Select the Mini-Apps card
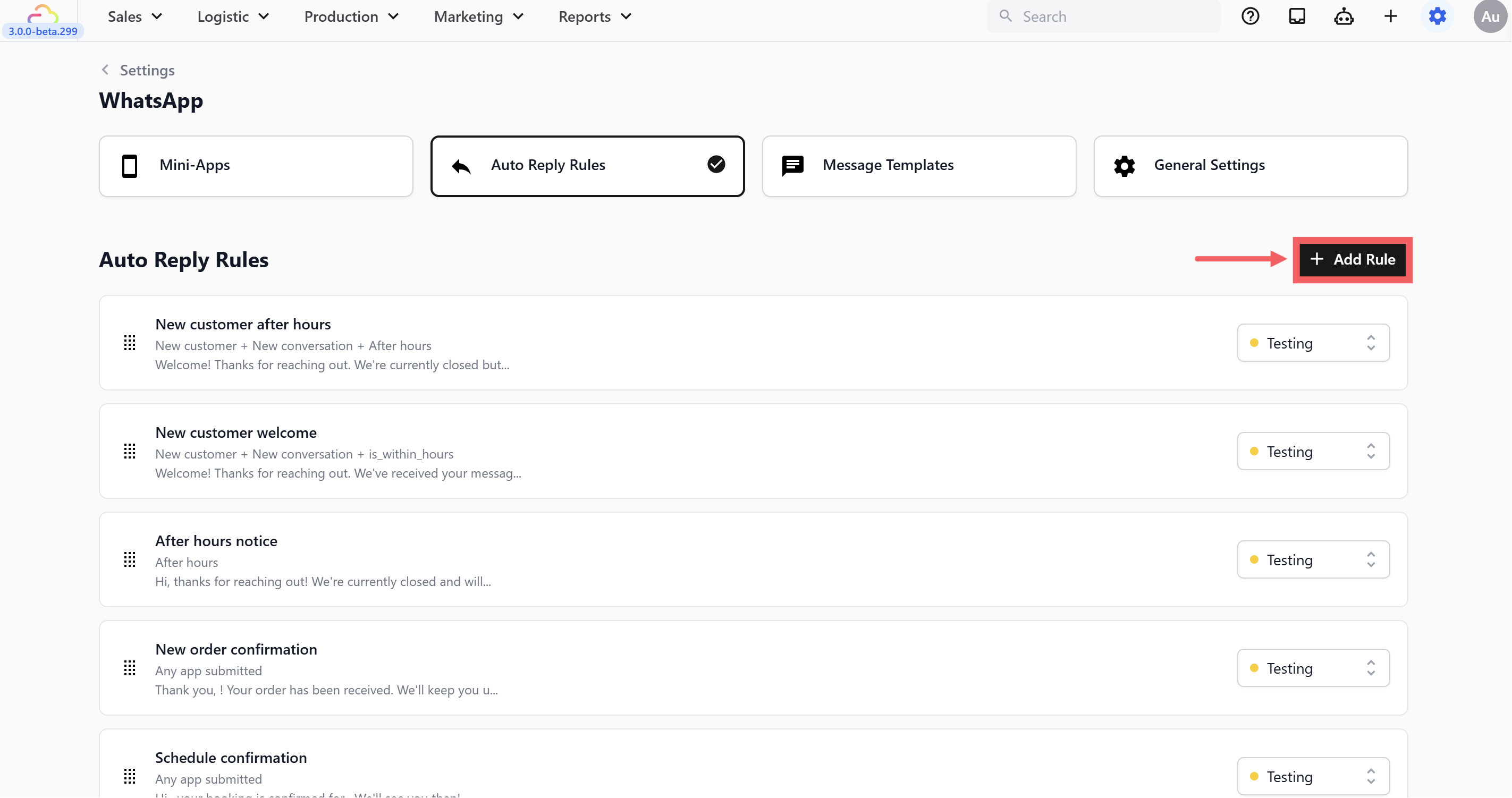The height and width of the screenshot is (798, 1512). (256, 166)
